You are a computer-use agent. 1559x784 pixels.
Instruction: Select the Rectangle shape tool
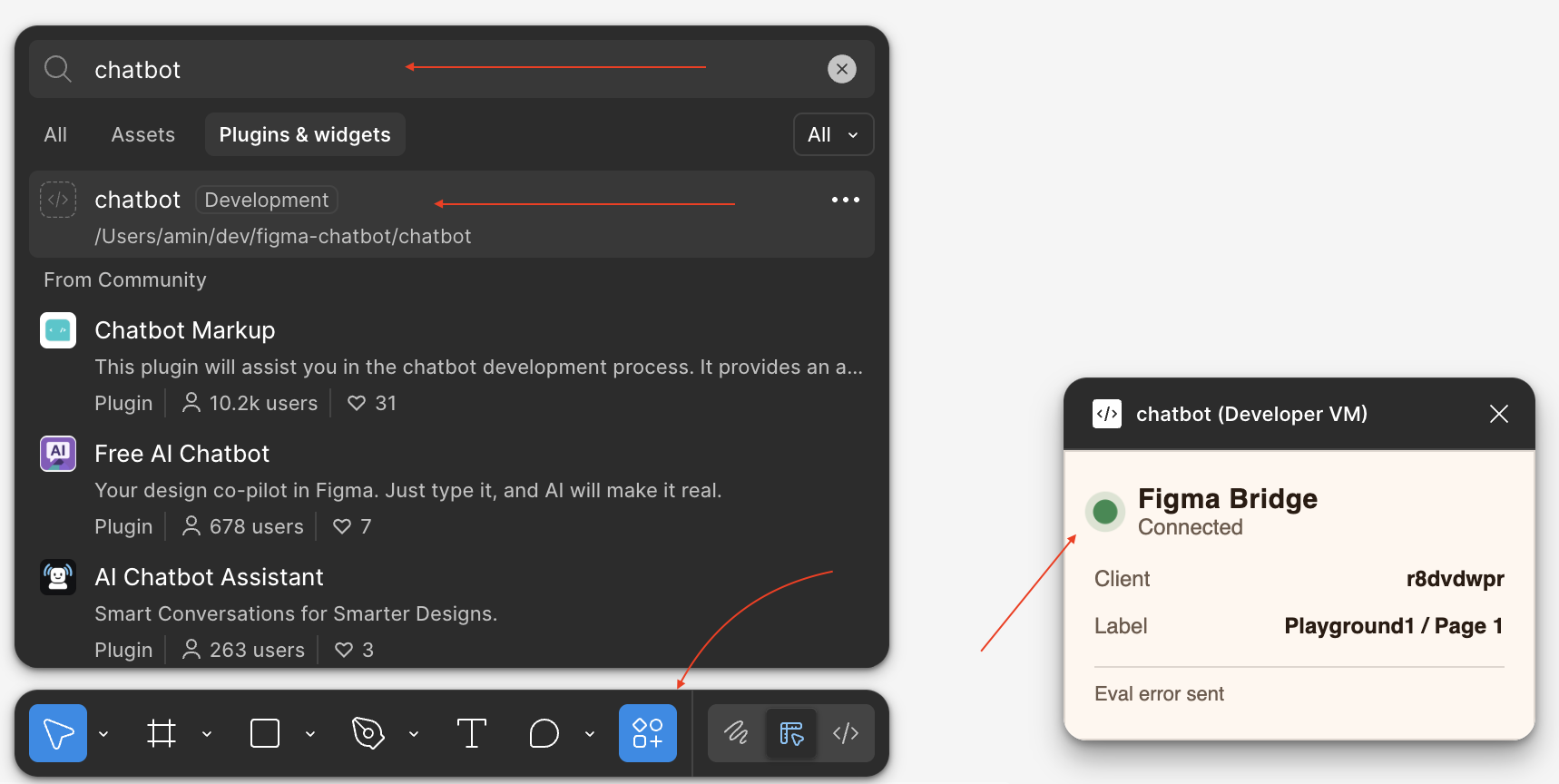[x=265, y=733]
